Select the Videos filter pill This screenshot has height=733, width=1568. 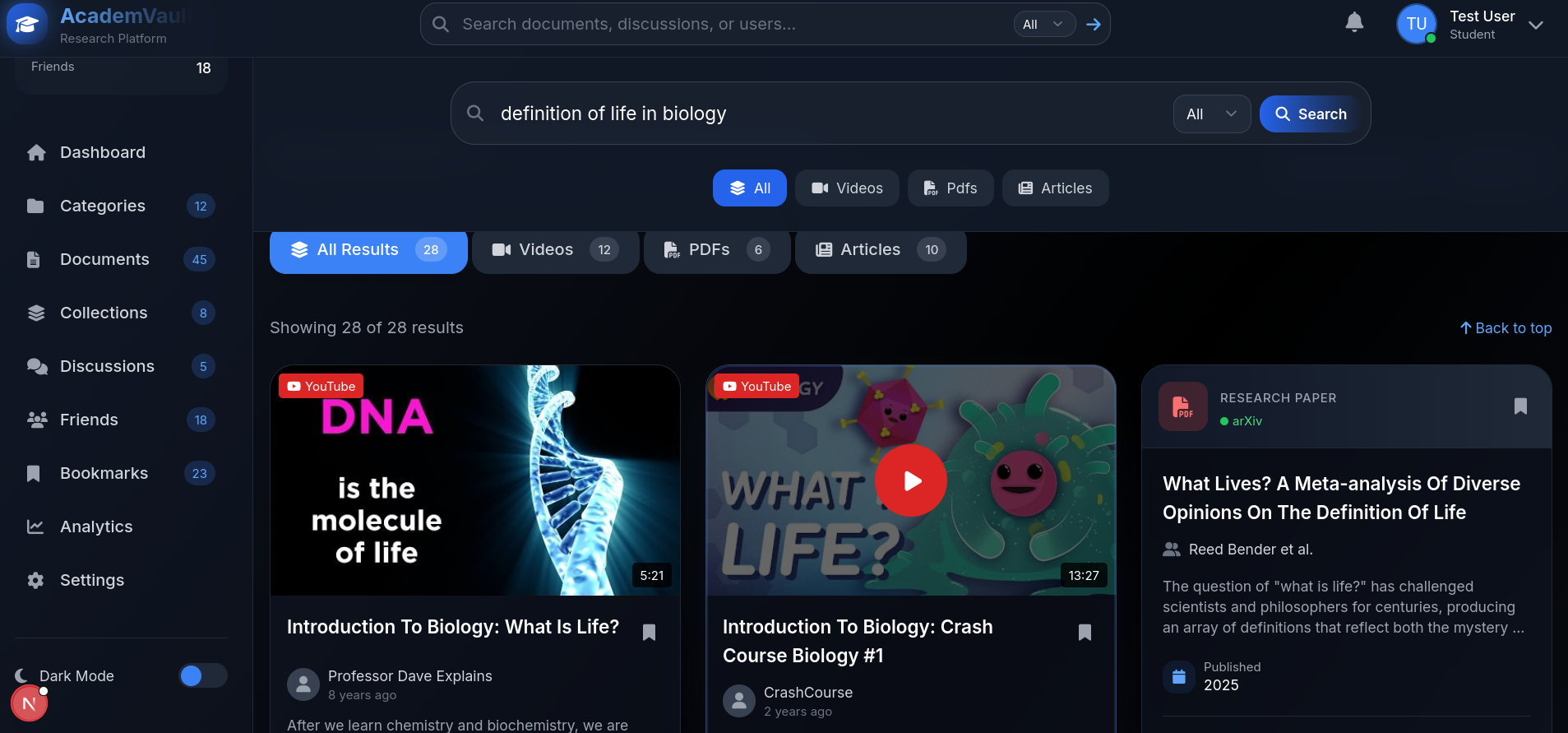847,188
